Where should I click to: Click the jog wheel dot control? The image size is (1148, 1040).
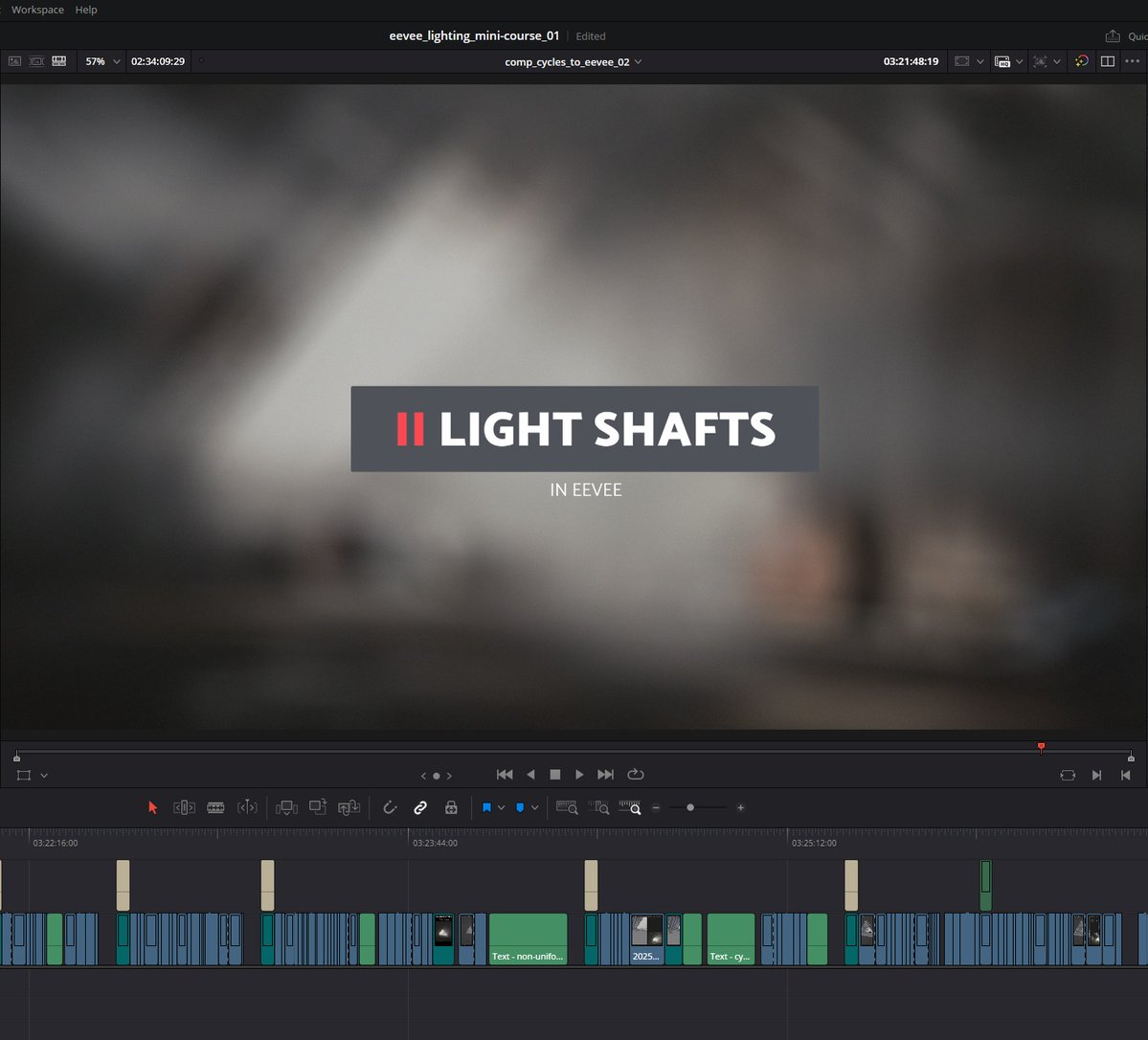point(437,776)
